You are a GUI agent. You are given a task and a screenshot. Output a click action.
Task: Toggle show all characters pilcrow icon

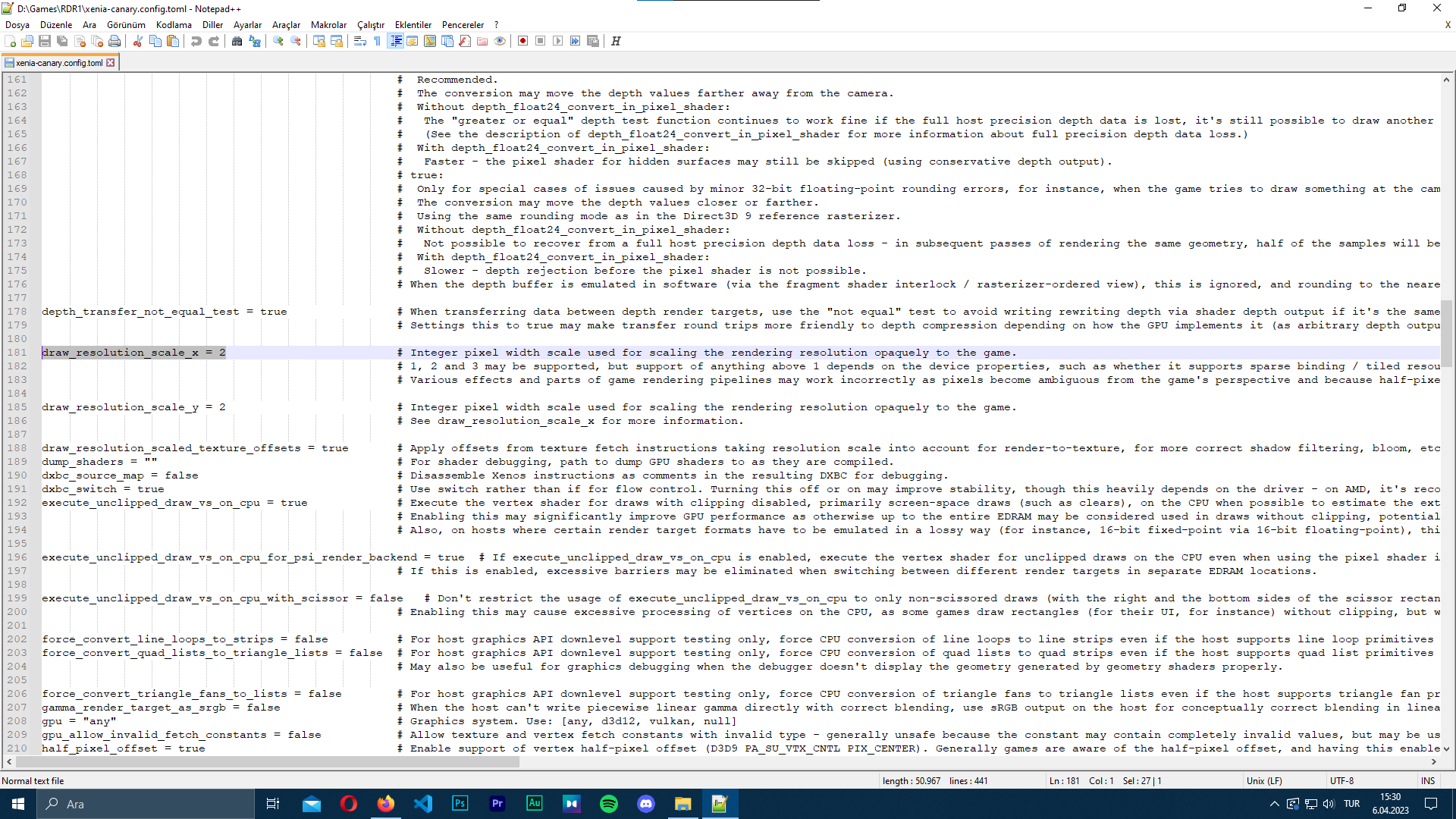[378, 41]
